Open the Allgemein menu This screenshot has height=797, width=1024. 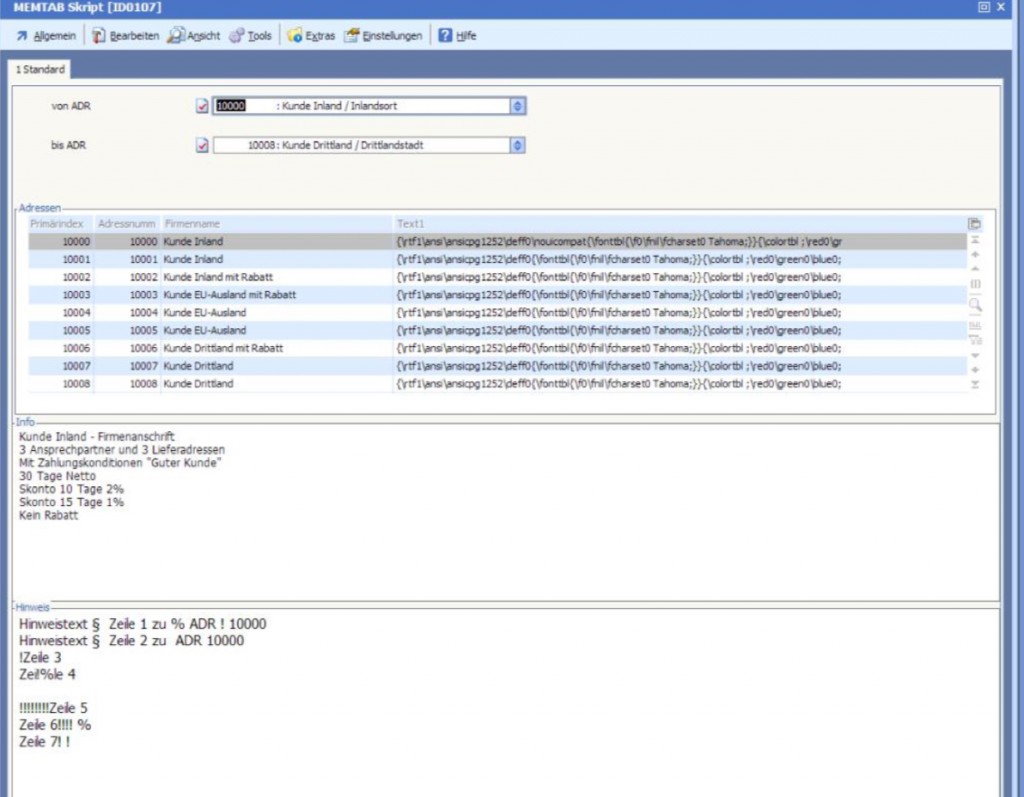(x=46, y=36)
